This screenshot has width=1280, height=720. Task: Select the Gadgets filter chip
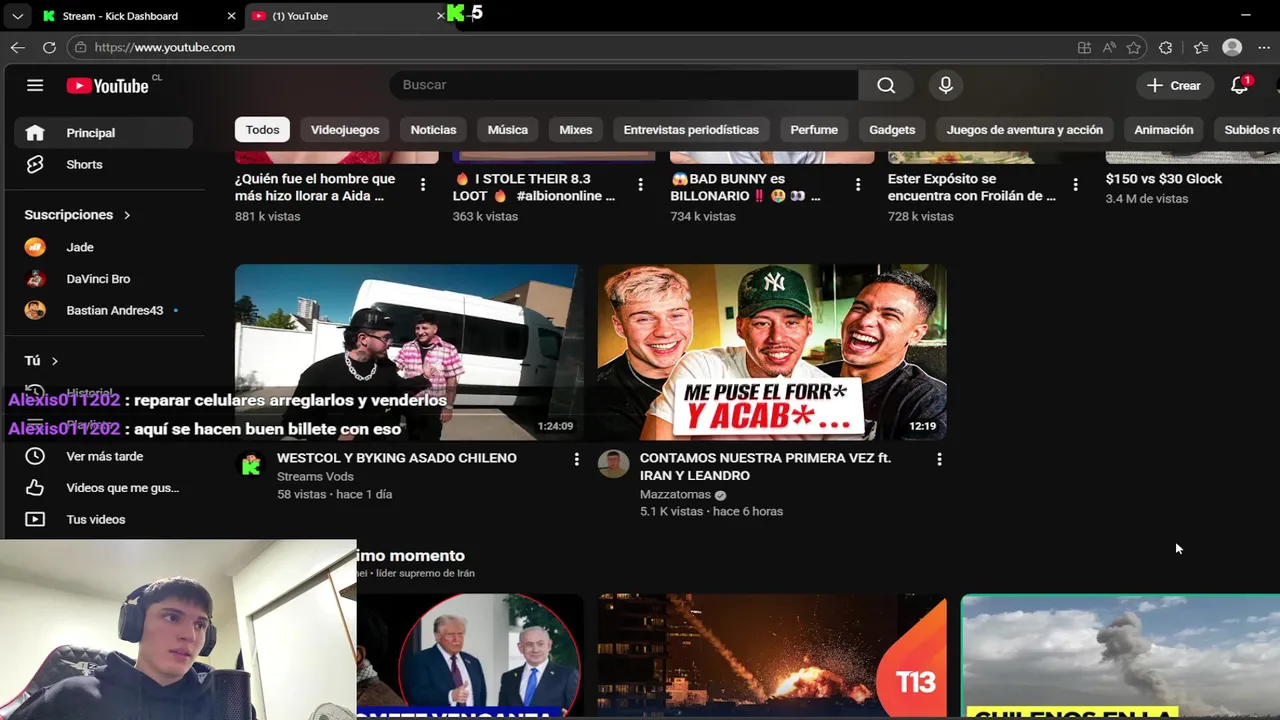[892, 129]
